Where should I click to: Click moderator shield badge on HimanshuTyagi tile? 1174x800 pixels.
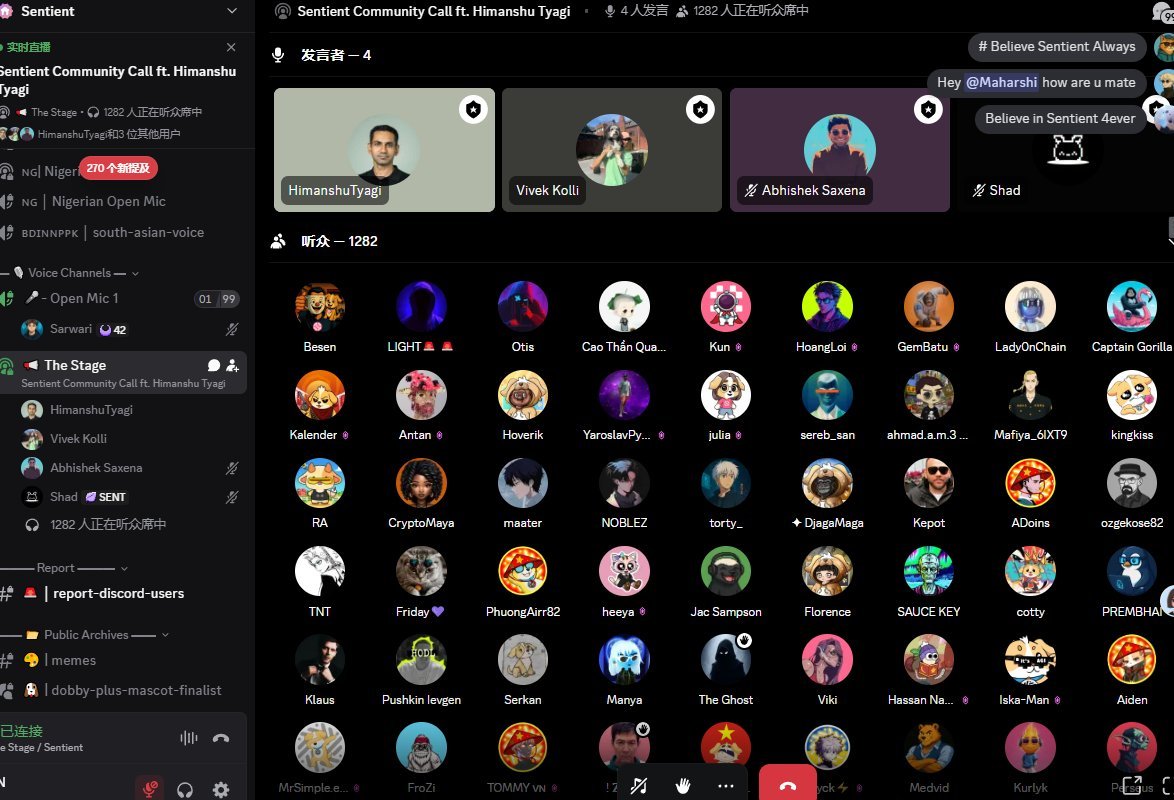pyautogui.click(x=473, y=109)
